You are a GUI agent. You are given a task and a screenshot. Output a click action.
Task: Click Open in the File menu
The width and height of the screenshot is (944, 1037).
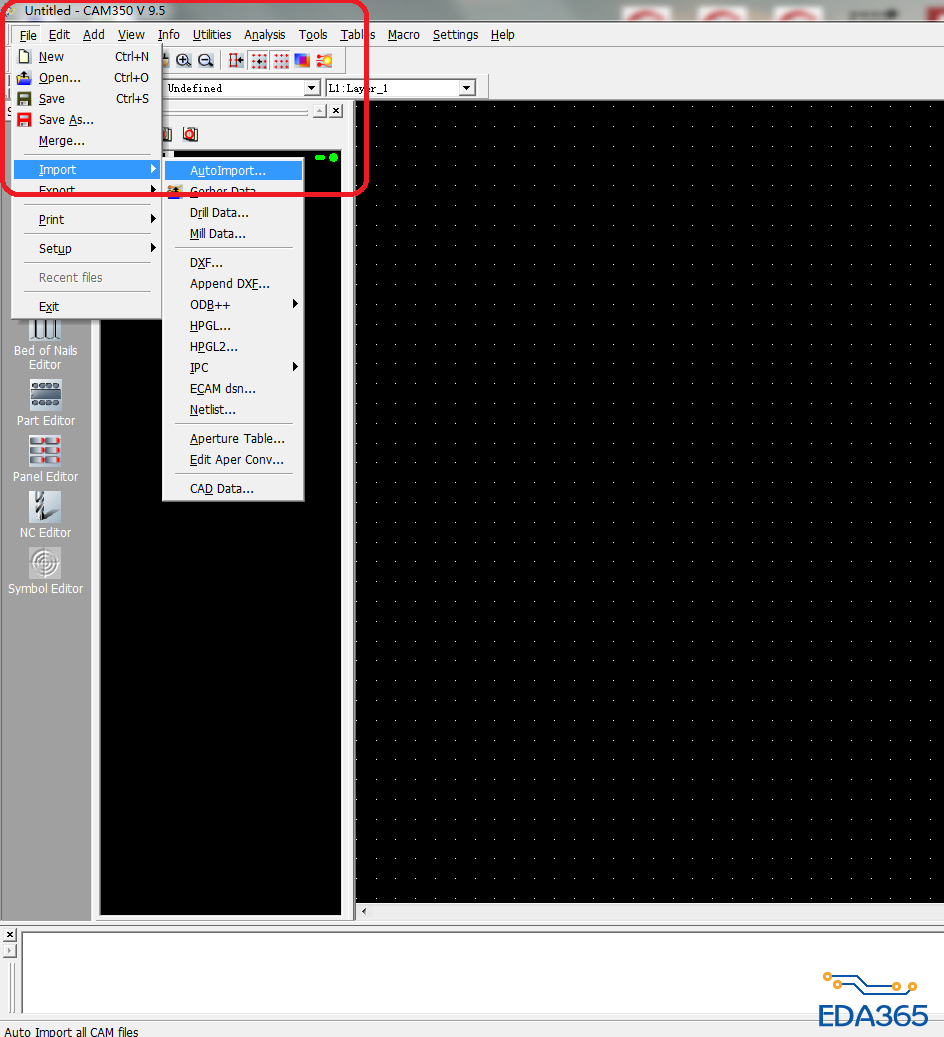87,78
